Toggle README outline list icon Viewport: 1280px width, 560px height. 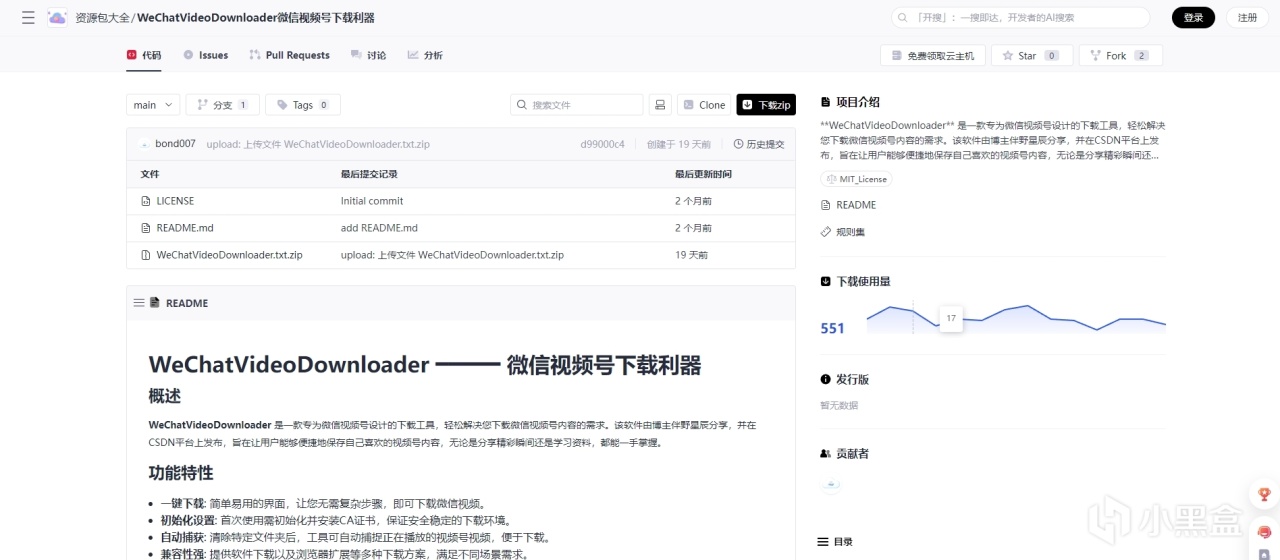(139, 303)
